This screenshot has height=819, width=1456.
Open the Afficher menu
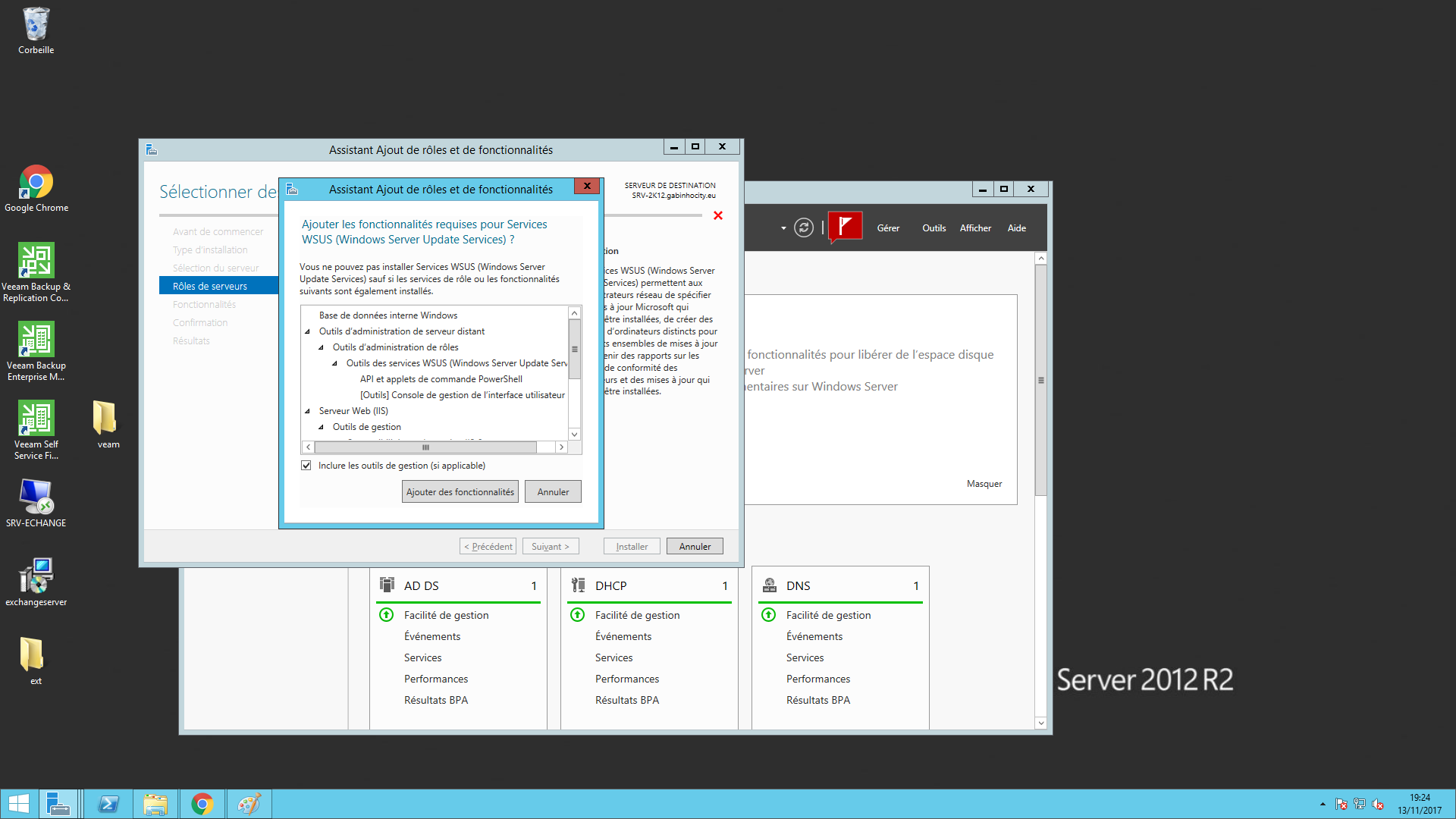coord(975,228)
